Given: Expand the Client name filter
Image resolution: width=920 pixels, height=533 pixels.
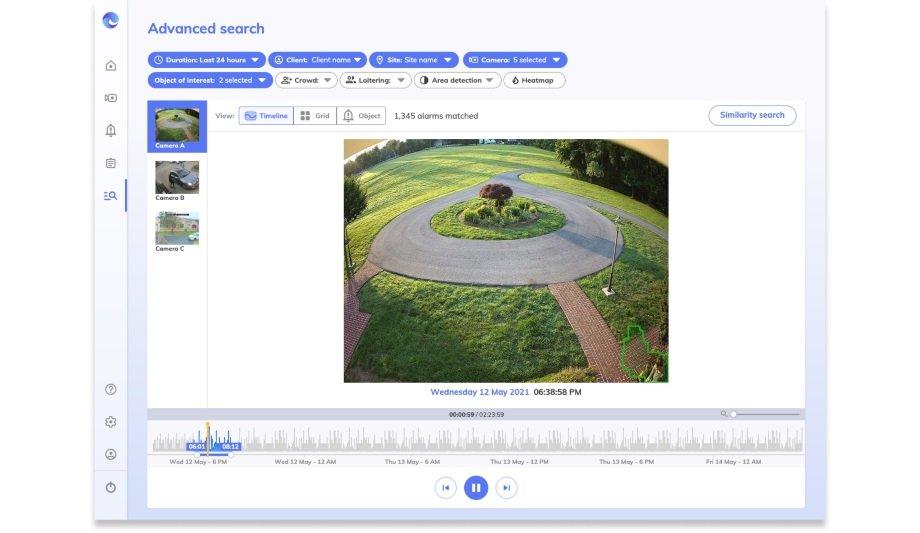Looking at the screenshot, I should [317, 60].
